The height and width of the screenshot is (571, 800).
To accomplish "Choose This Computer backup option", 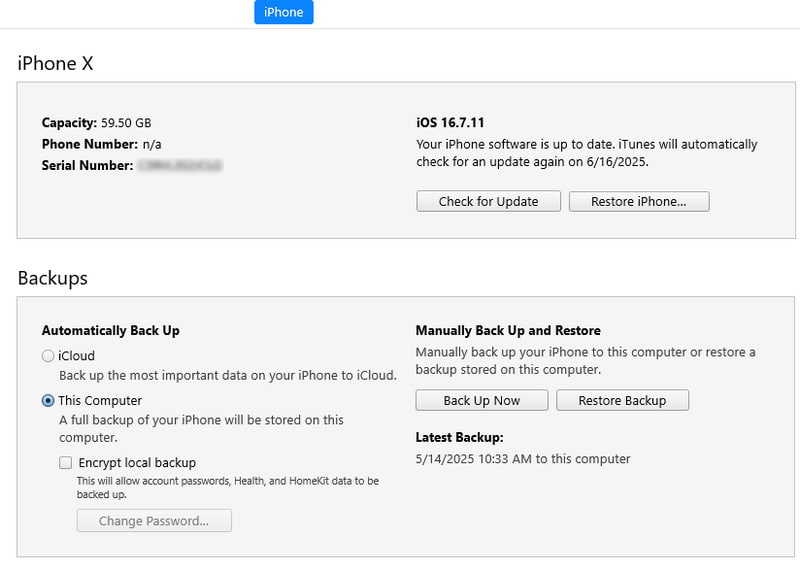I will 48,401.
